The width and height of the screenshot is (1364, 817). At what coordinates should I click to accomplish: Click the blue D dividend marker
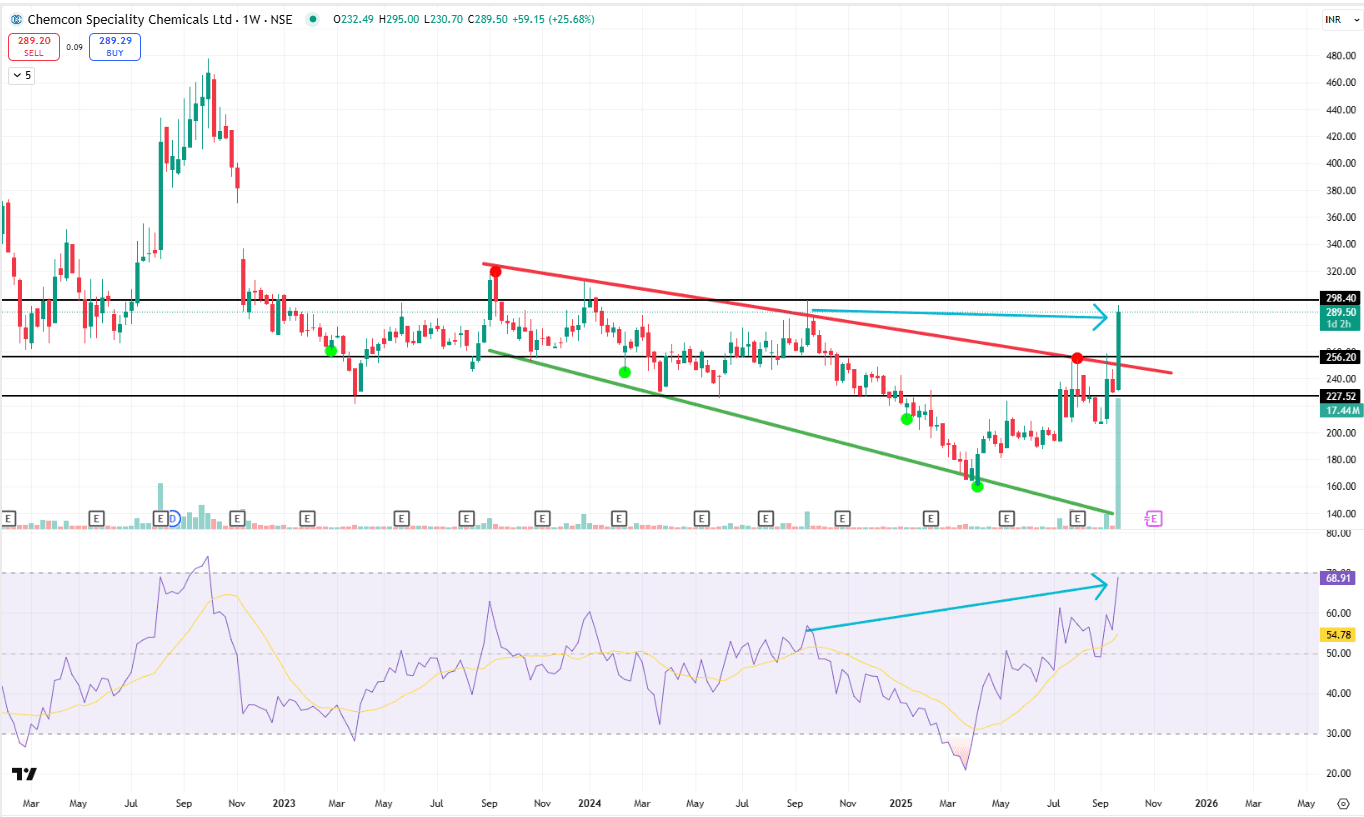pos(173,518)
